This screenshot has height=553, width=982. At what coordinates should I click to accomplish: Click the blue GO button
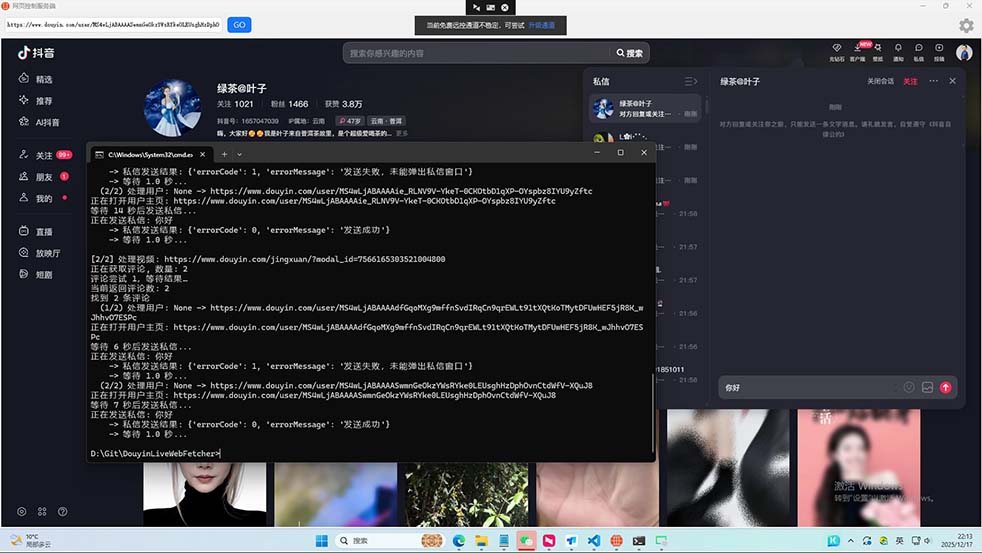pos(239,24)
